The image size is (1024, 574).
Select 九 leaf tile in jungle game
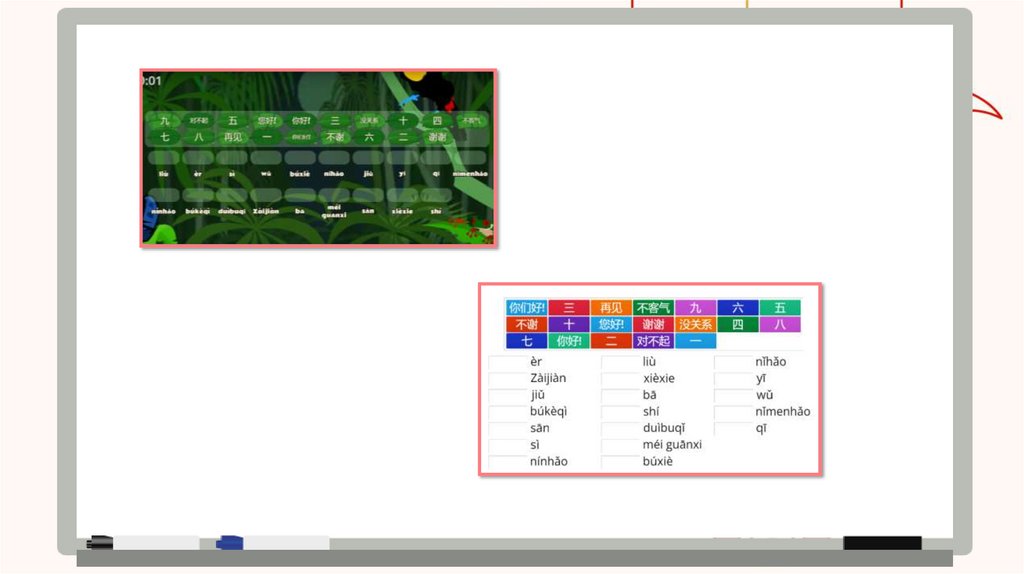(165, 121)
